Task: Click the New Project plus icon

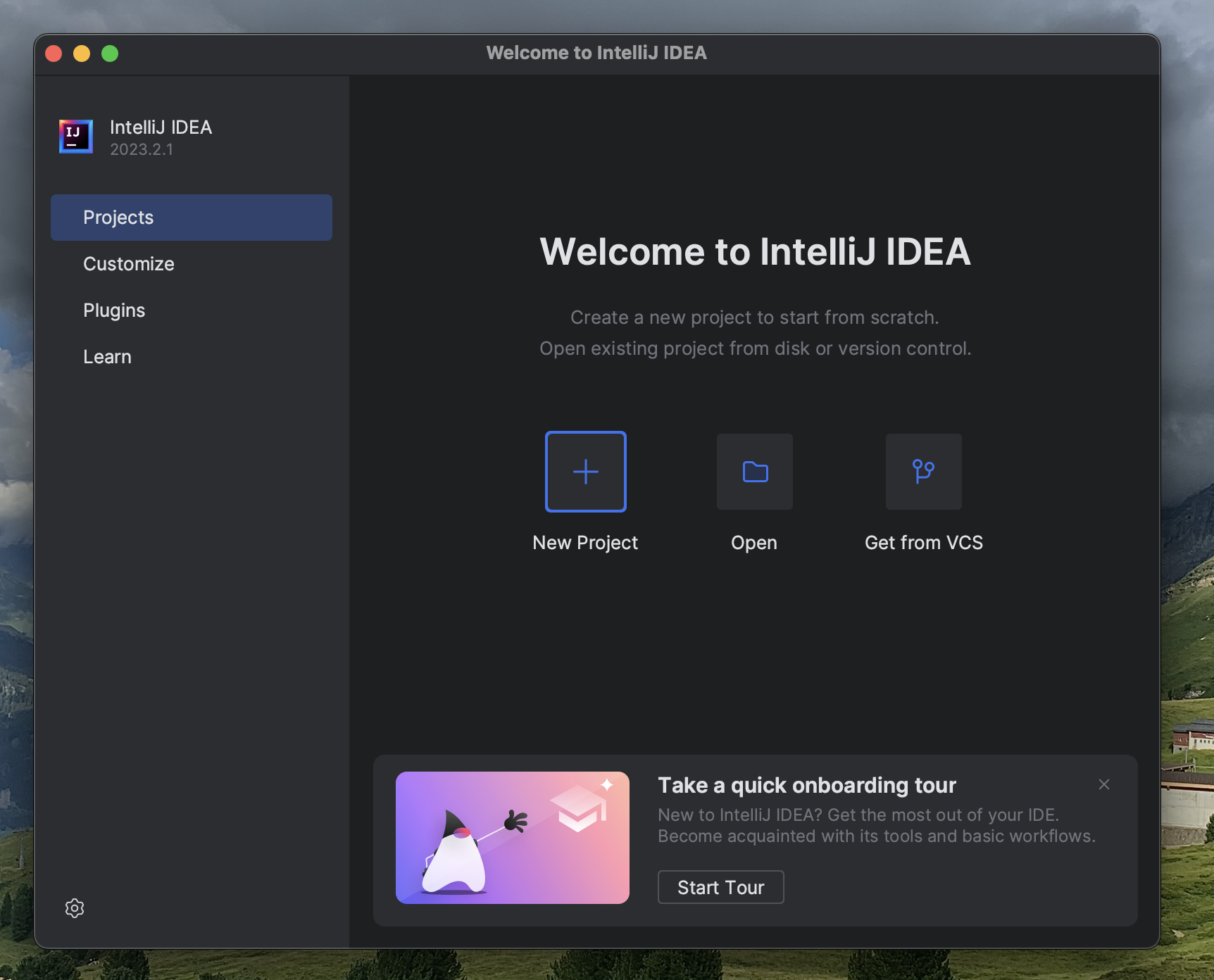Action: [586, 472]
